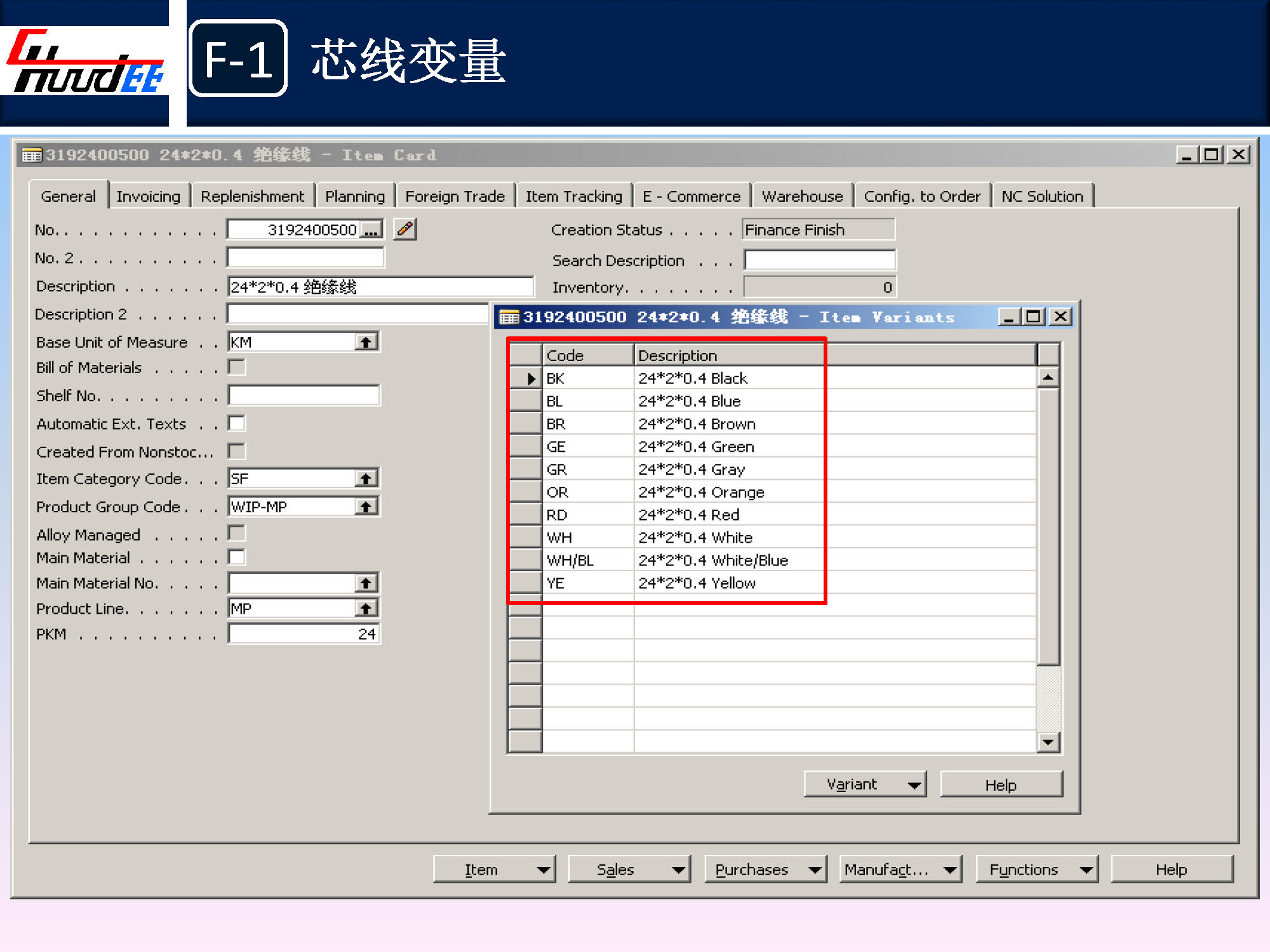Click lookup arrow in Item Category Code field
Viewport: 1270px width, 952px height.
(x=366, y=479)
